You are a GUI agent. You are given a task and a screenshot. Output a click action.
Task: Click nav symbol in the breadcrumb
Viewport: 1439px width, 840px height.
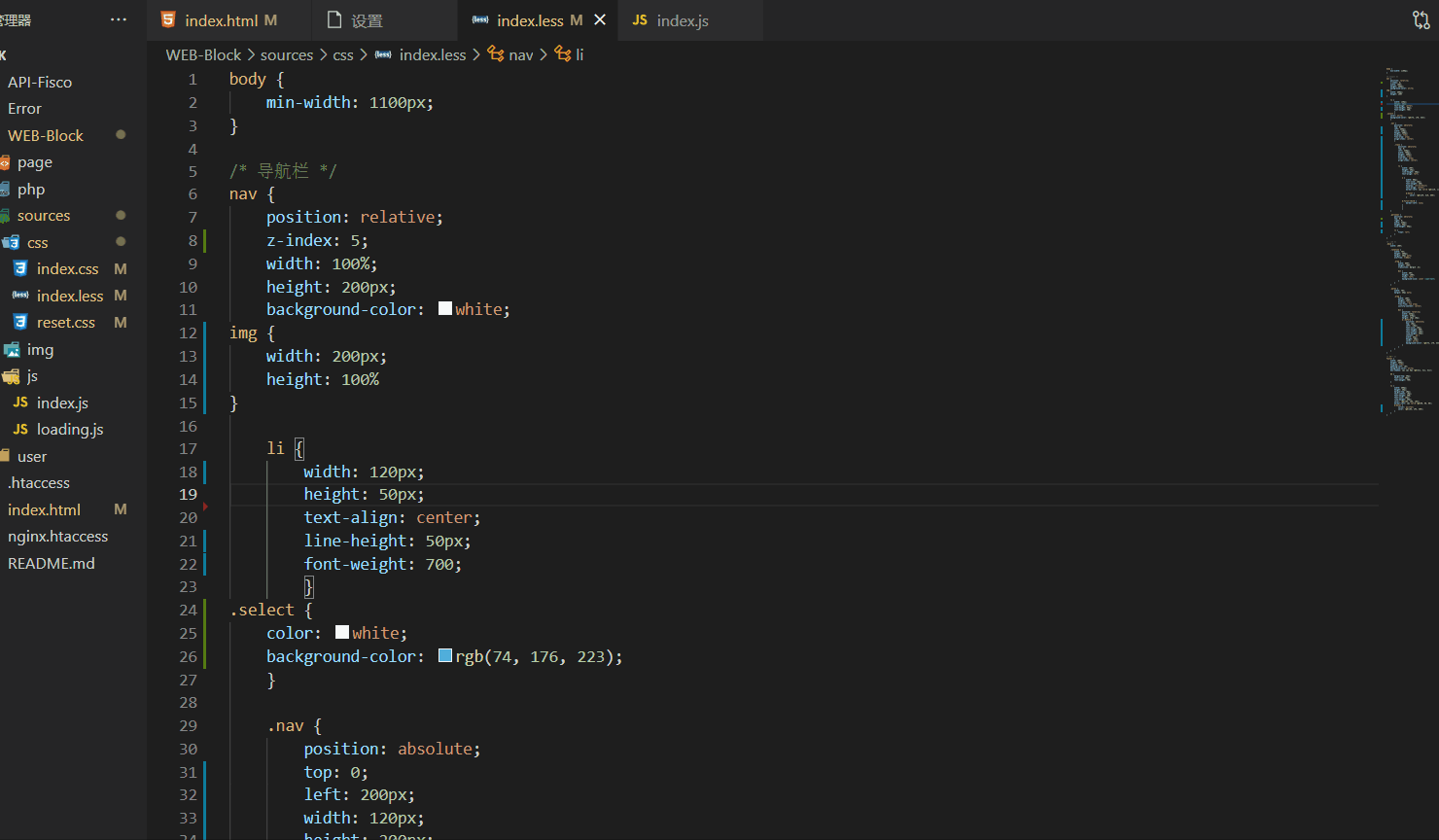(521, 54)
